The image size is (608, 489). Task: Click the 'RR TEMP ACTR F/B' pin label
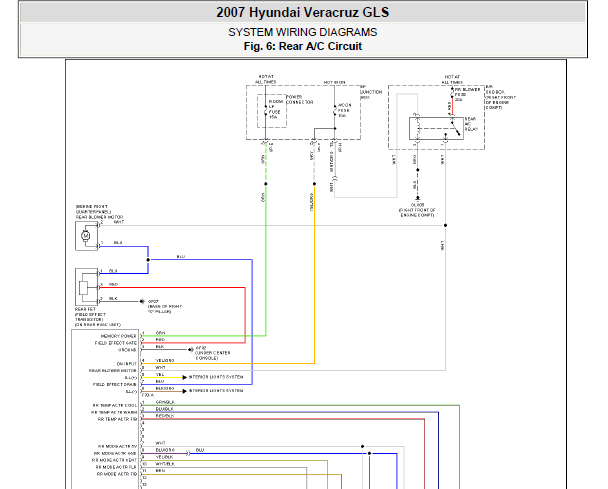tap(117, 419)
